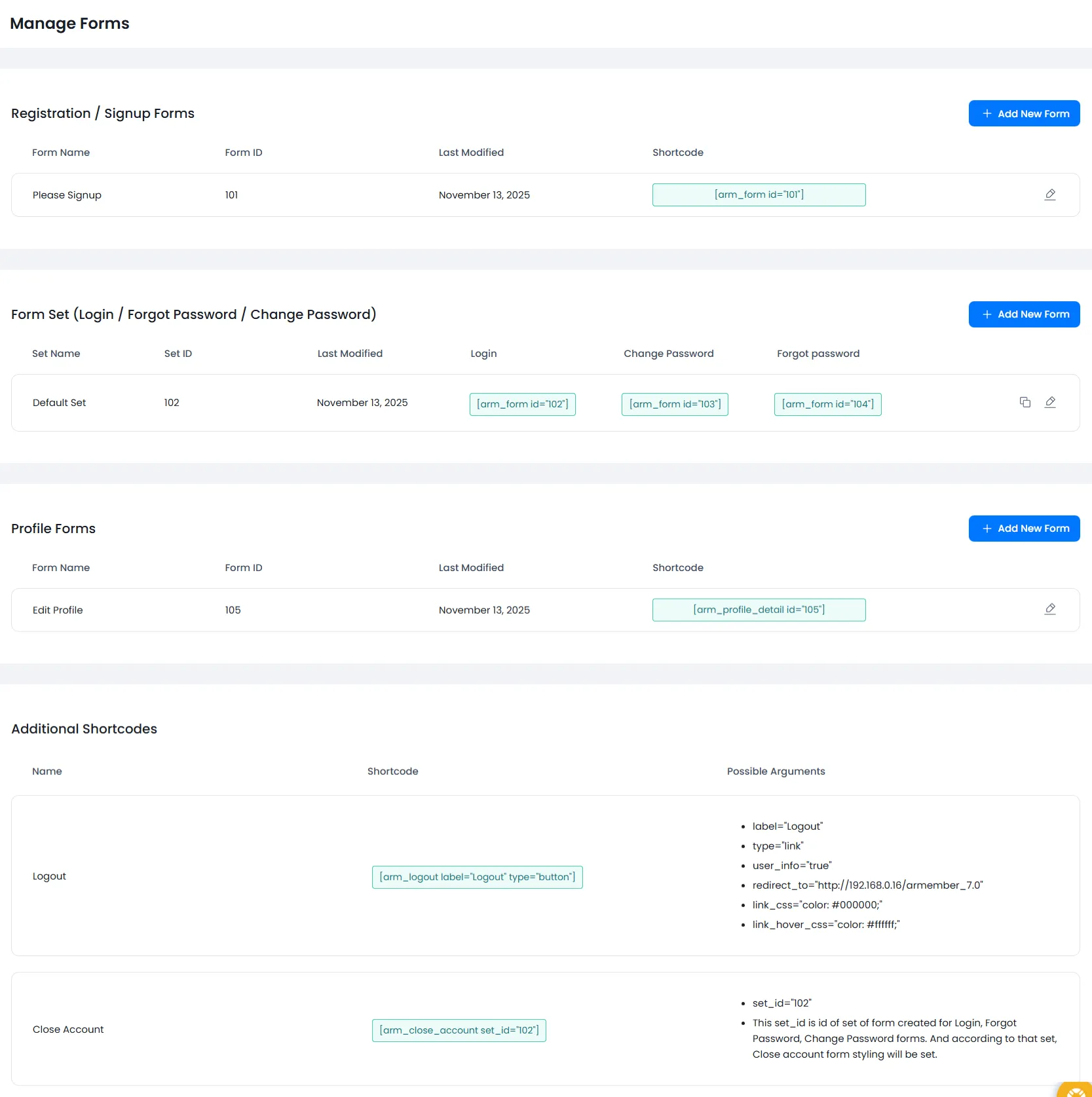Copy the Forgot Password shortcode id 104
Viewport: 1092px width, 1097px height.
coord(827,403)
